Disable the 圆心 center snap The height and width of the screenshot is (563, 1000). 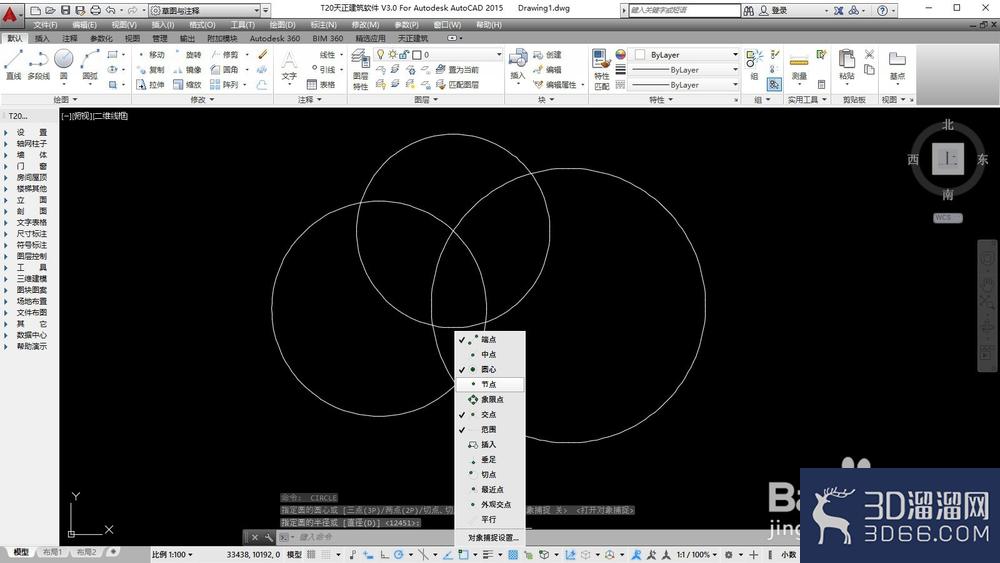490,370
